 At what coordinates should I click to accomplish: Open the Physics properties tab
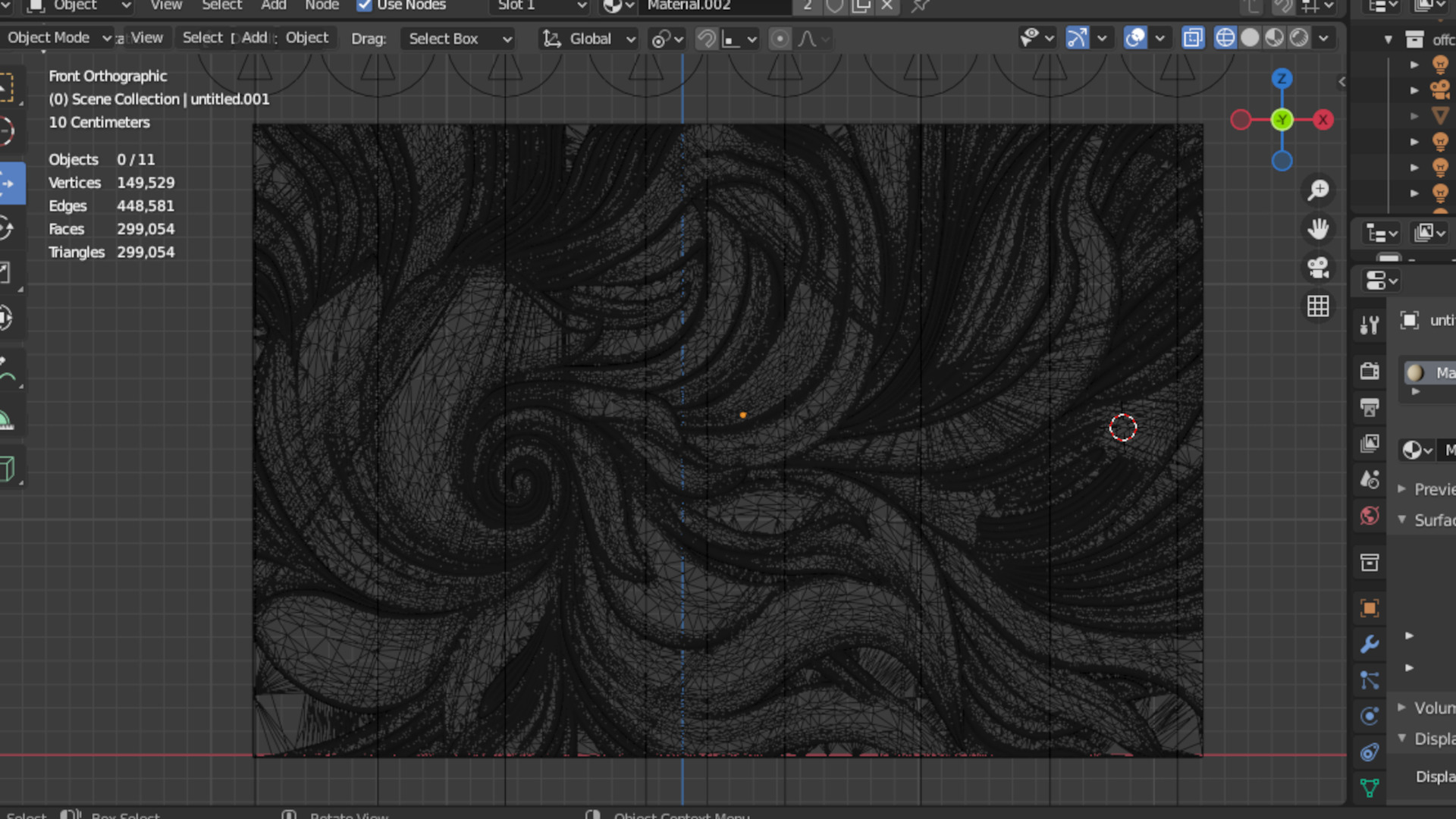1370,716
